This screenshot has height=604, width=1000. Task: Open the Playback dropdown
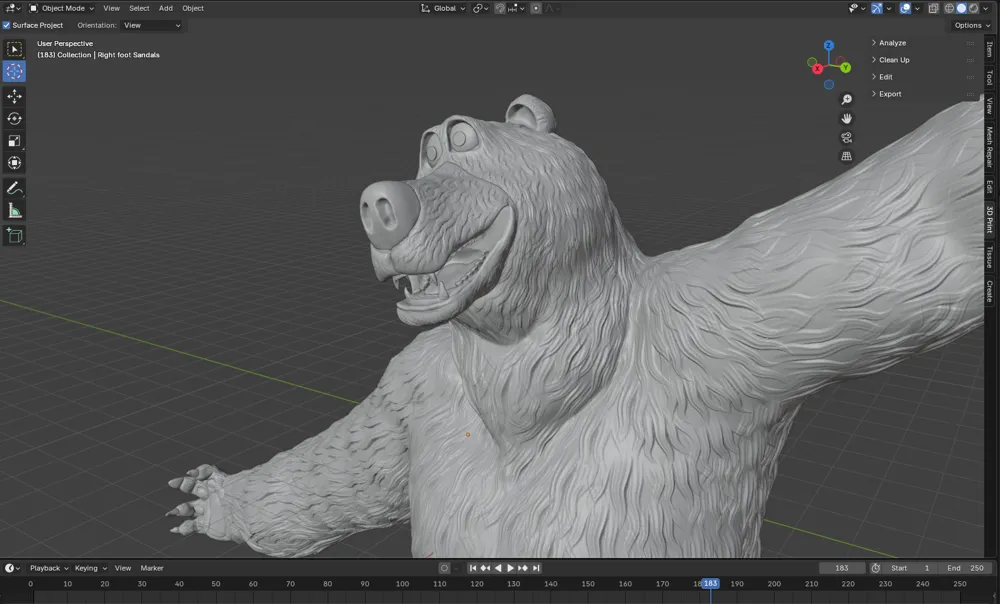pos(49,568)
